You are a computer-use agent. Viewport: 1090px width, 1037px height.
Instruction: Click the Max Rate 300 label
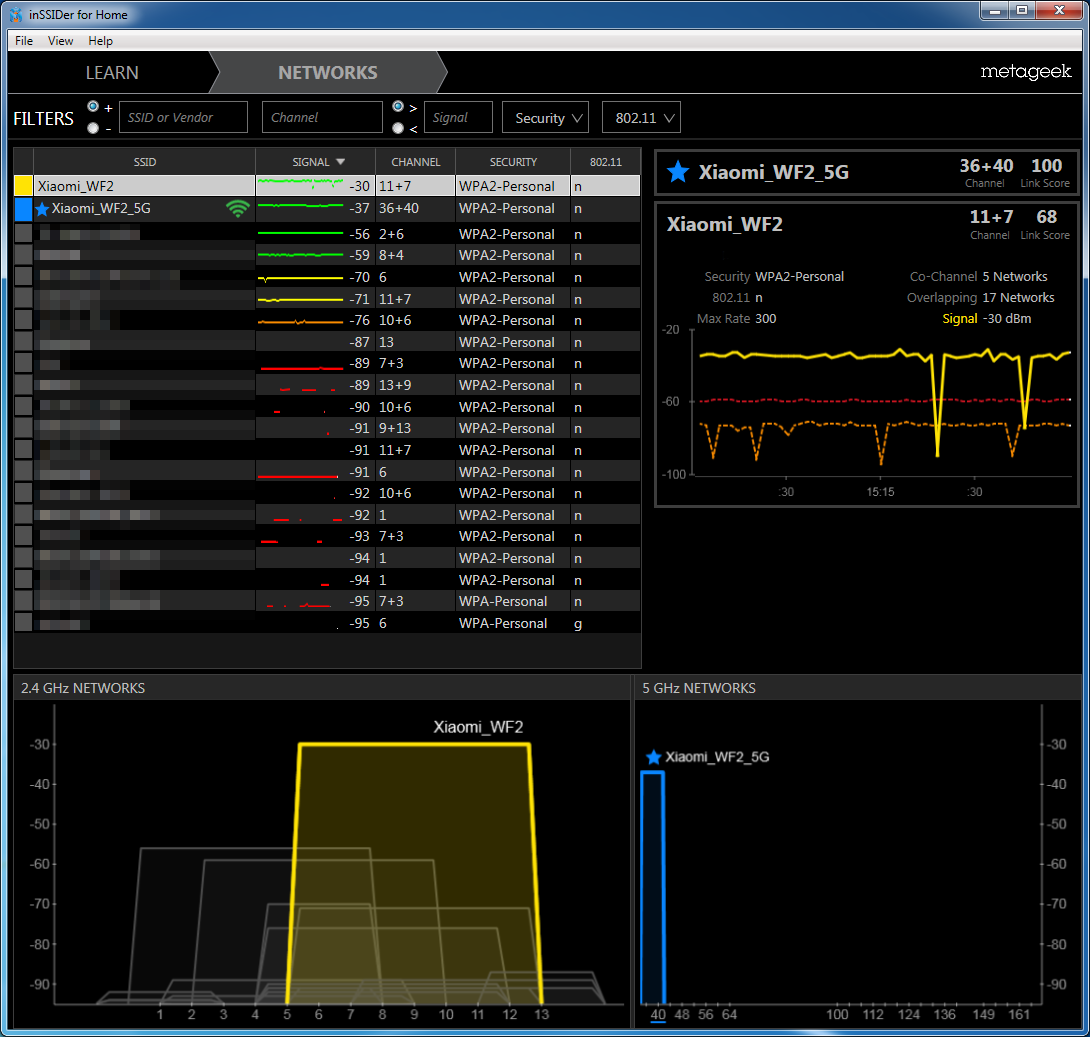coord(736,318)
